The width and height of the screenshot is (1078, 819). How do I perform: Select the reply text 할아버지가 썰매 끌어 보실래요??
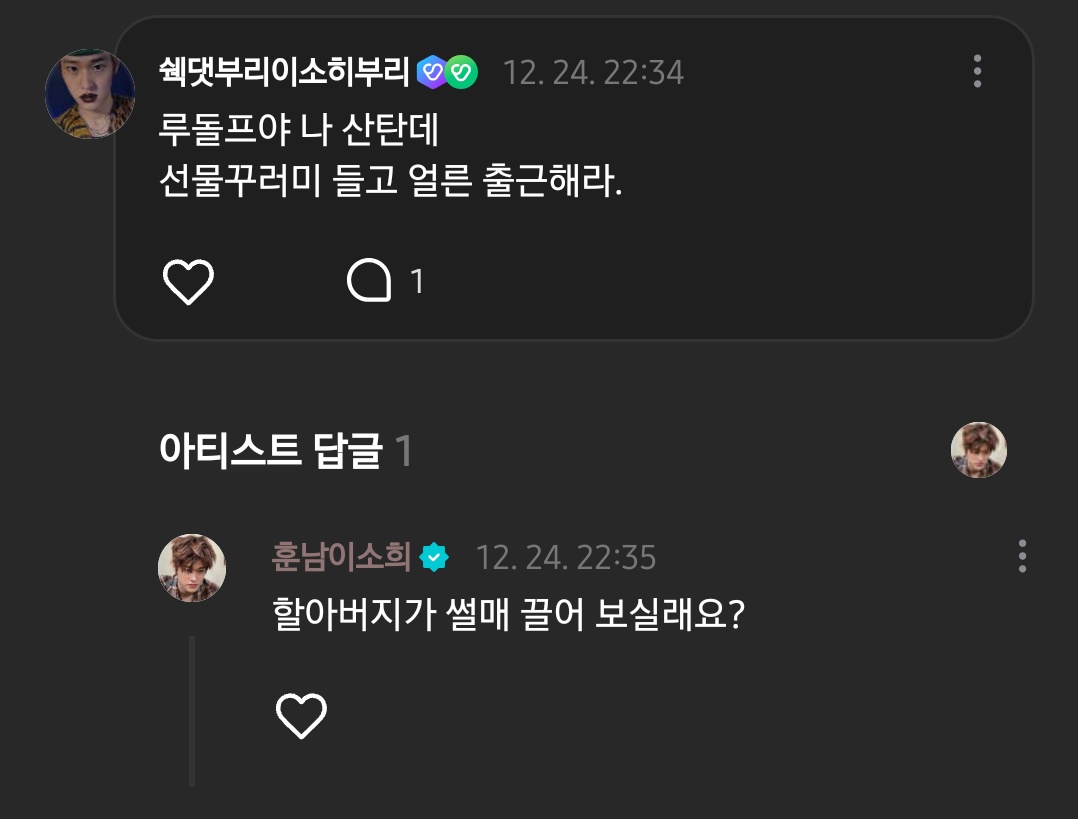[509, 614]
